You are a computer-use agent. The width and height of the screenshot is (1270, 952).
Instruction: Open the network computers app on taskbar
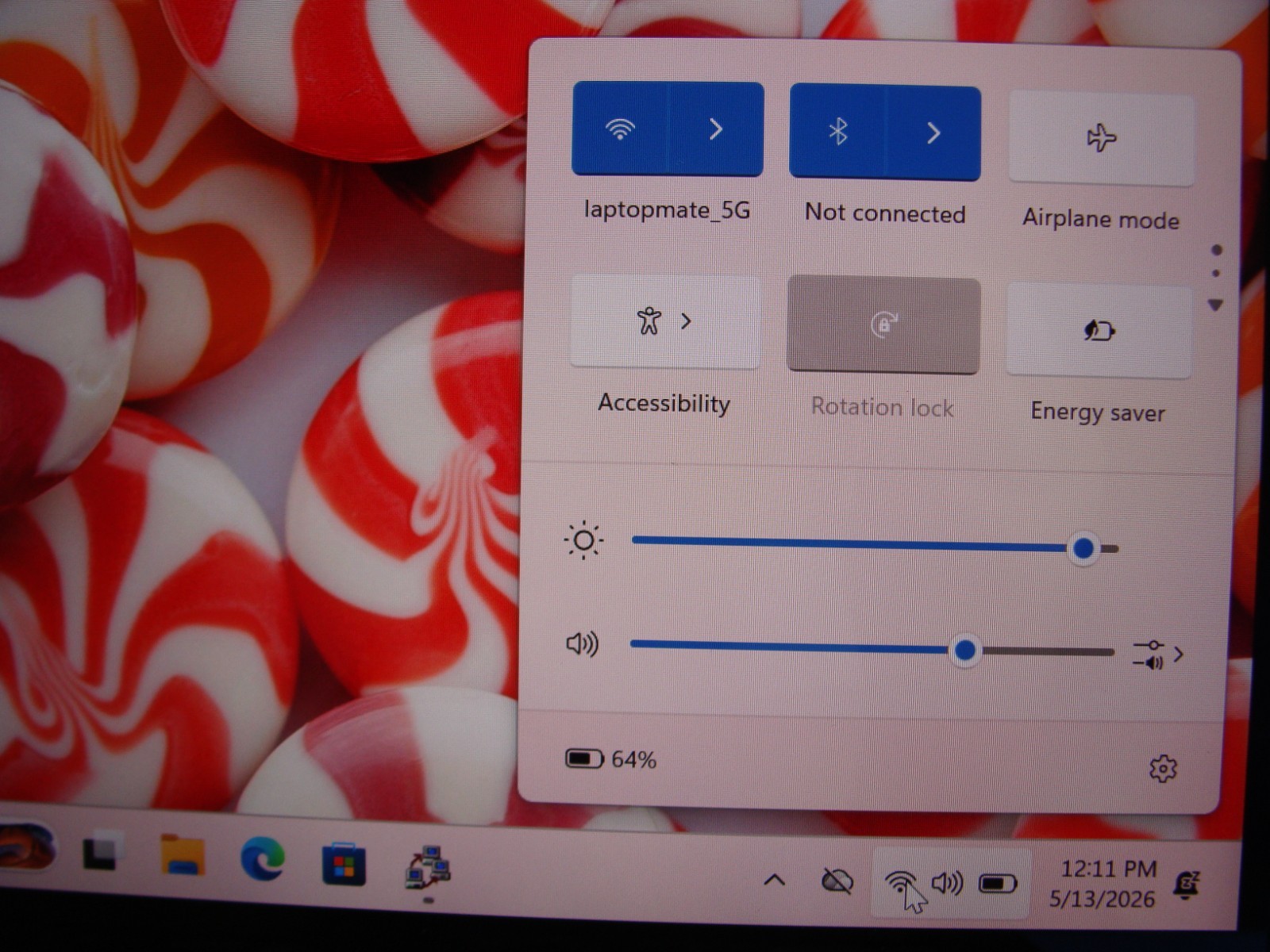tap(428, 866)
